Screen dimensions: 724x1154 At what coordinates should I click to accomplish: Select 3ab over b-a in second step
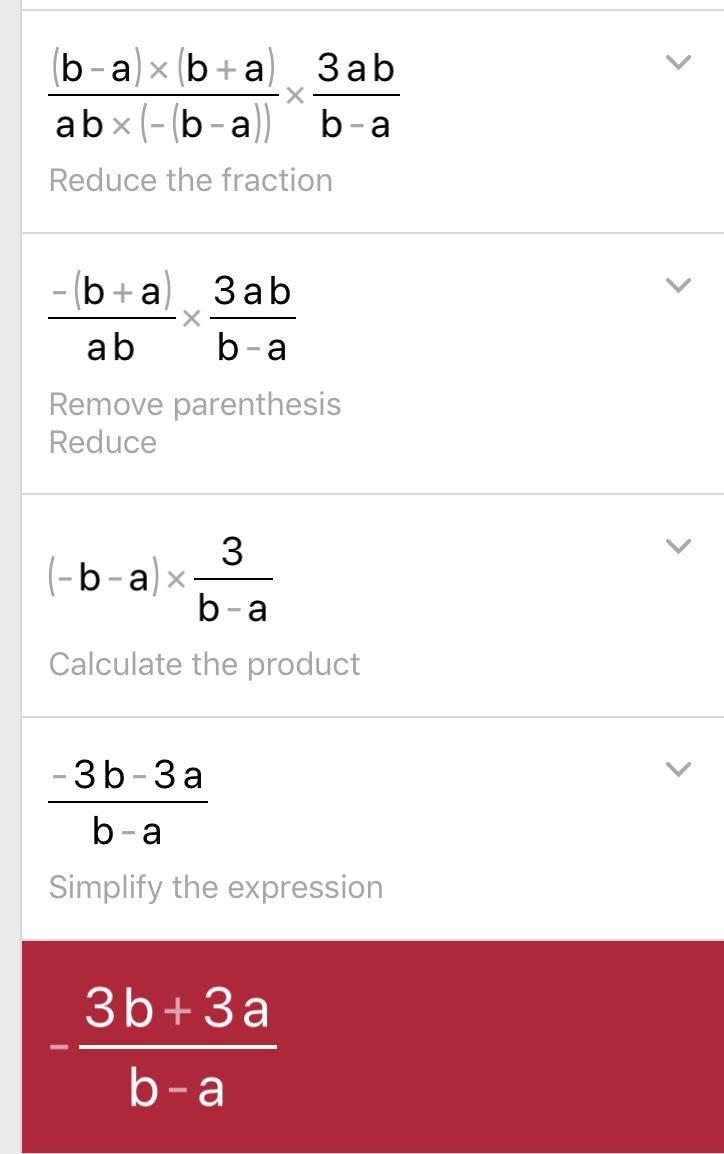click(252, 319)
